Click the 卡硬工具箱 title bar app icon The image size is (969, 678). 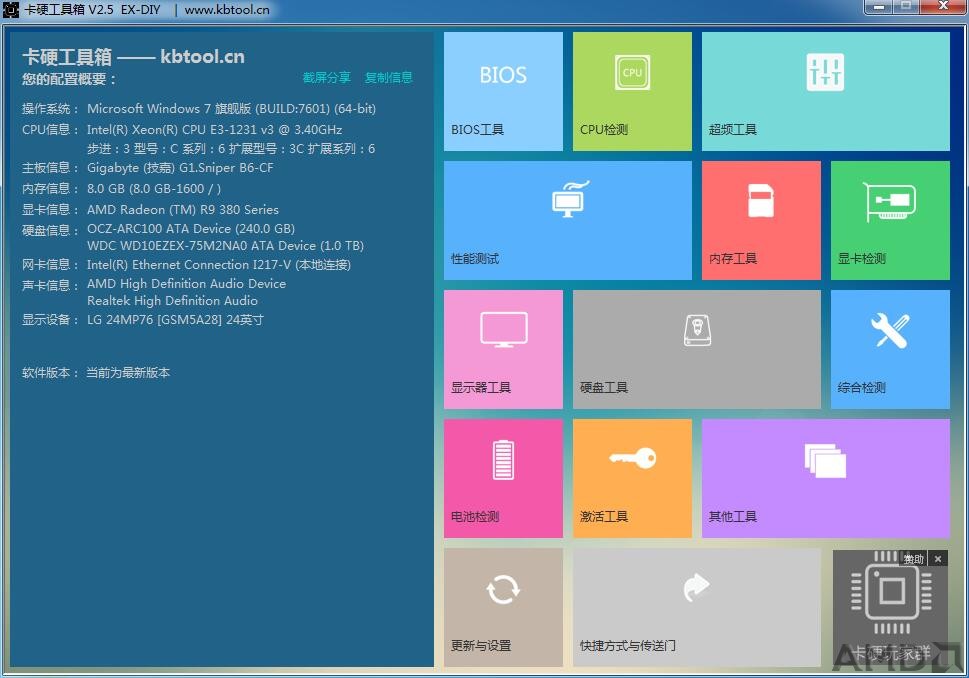tap(11, 9)
